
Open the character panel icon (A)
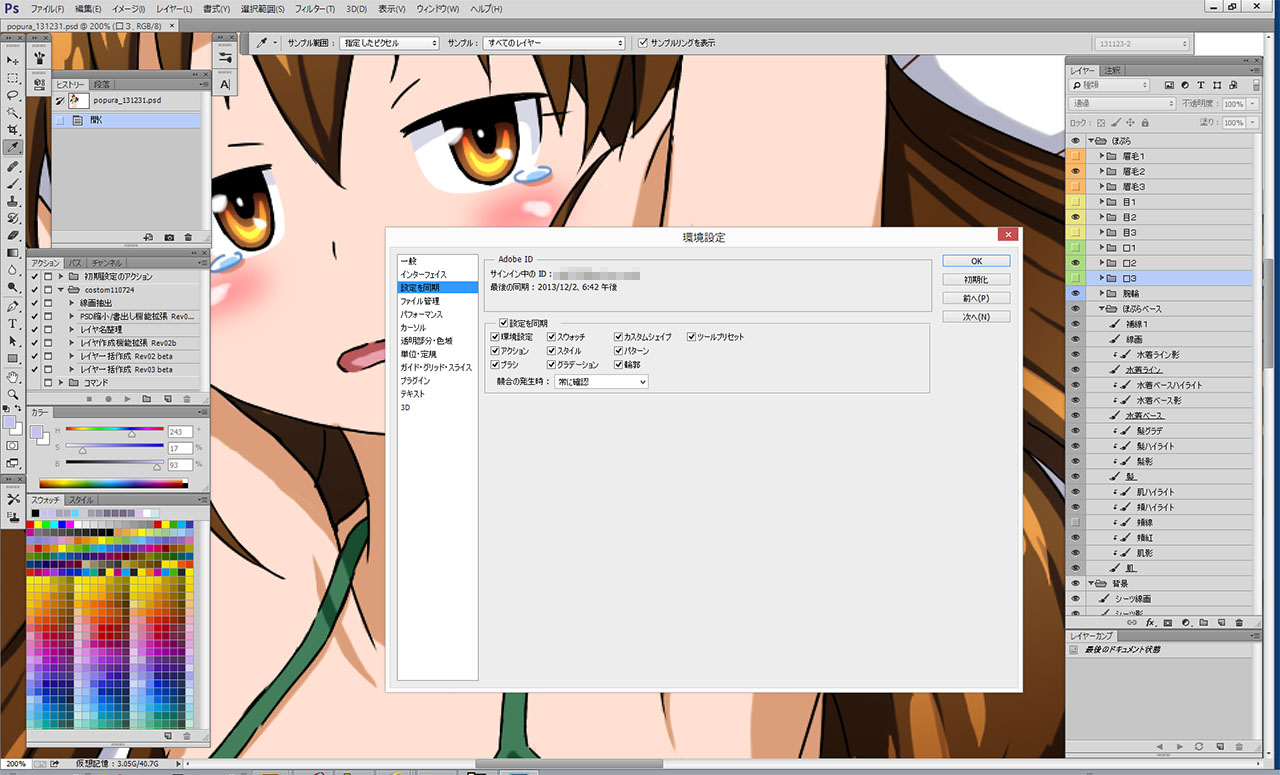pos(225,85)
